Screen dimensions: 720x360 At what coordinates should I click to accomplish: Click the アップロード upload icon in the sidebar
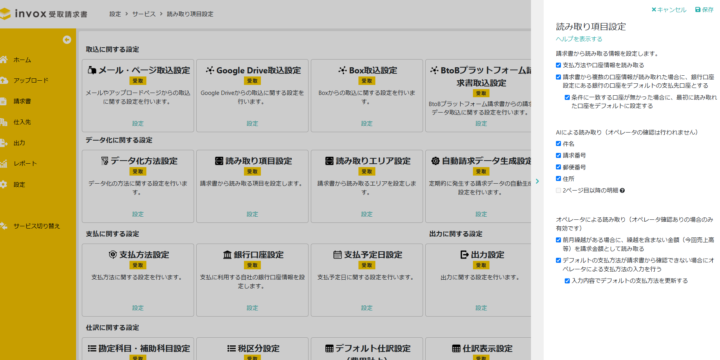coord(4,80)
